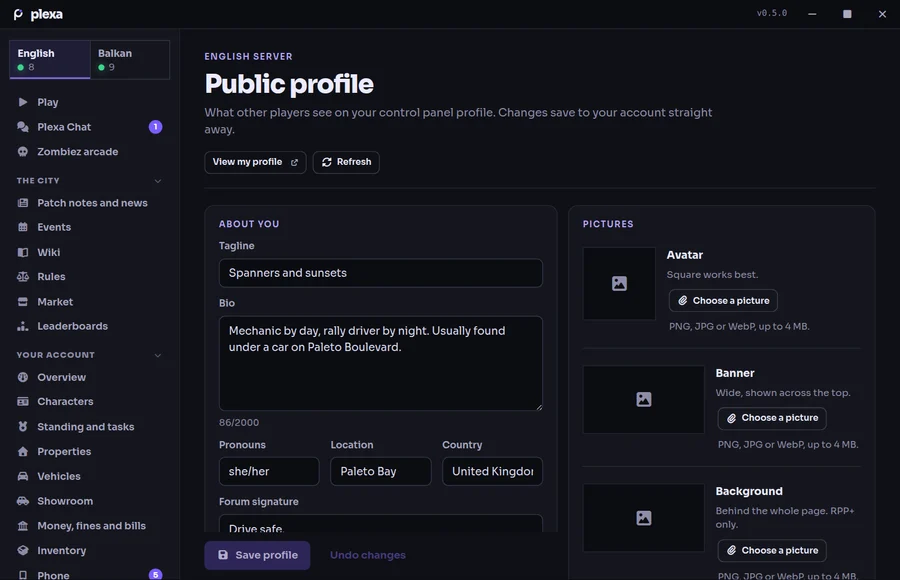Collapse THE CITY sidebar section

tap(158, 181)
